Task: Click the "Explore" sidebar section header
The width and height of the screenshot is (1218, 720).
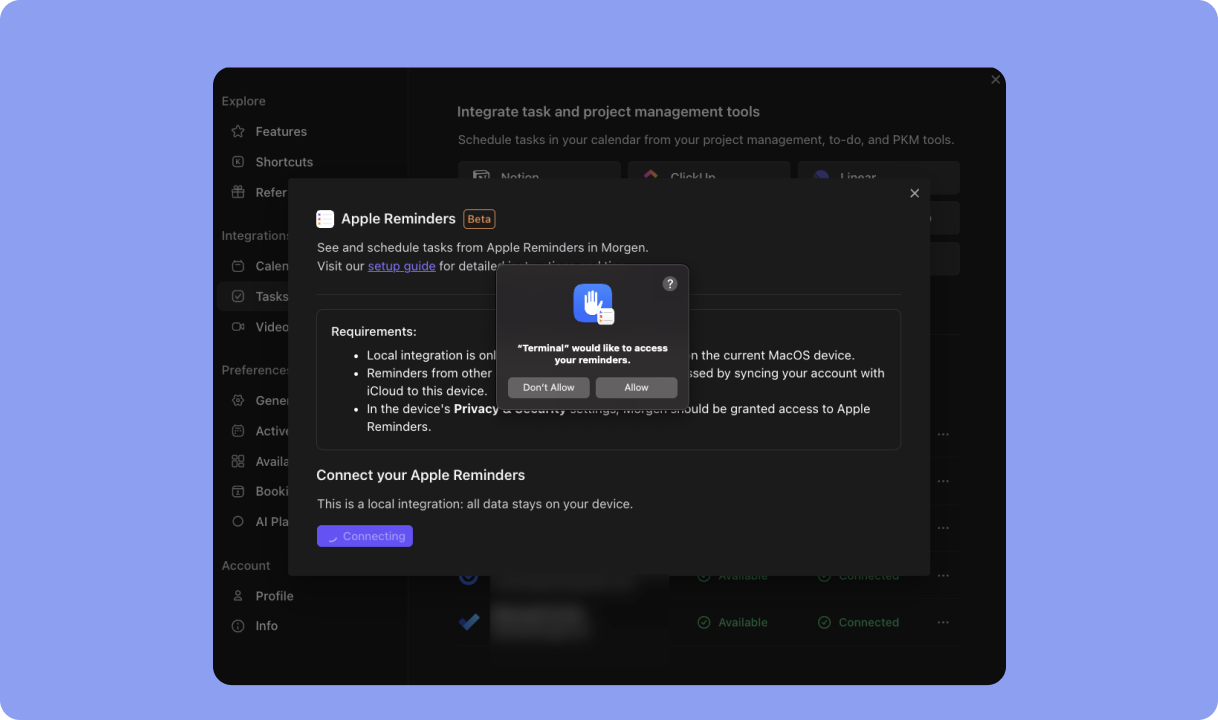Action: point(244,101)
